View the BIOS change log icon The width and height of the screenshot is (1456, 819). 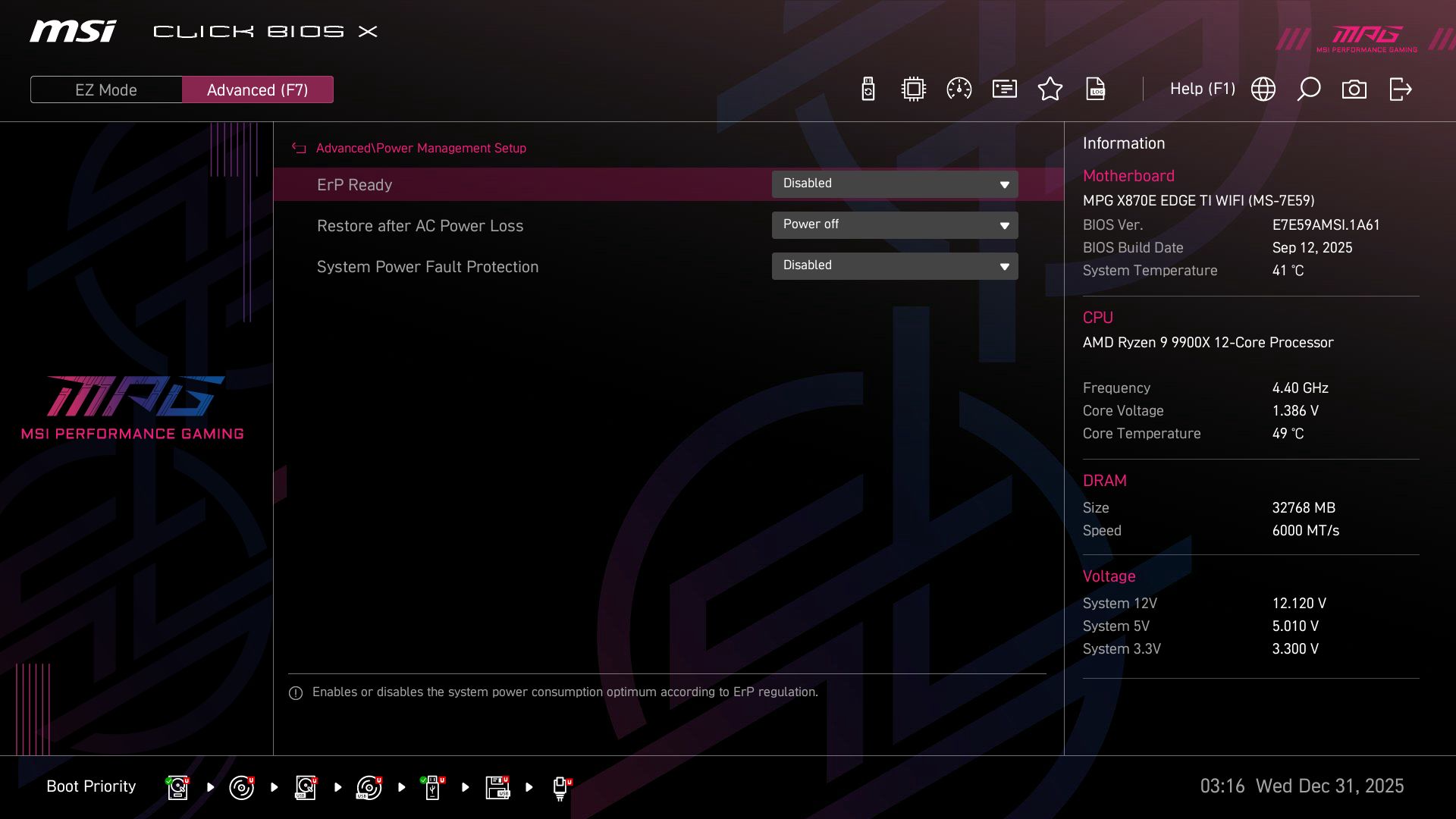(x=1096, y=89)
